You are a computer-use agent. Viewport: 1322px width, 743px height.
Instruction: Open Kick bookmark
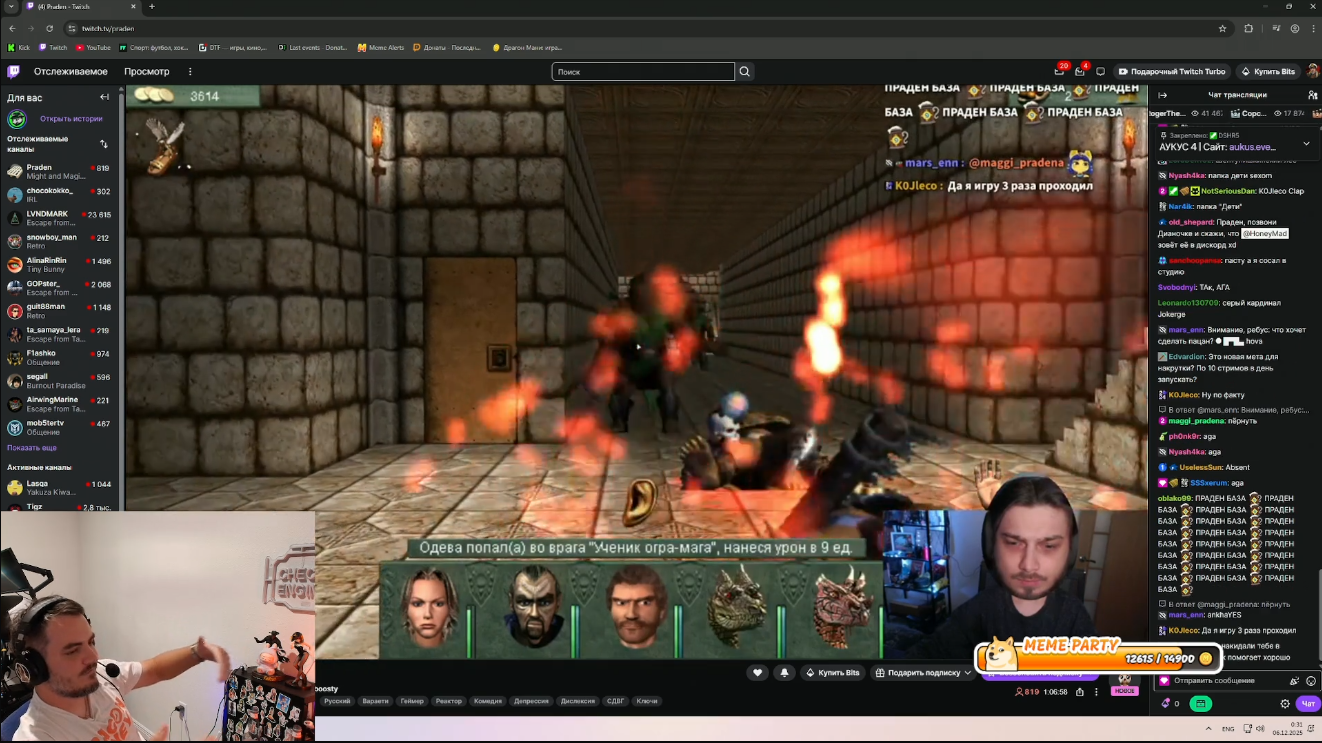(19, 48)
